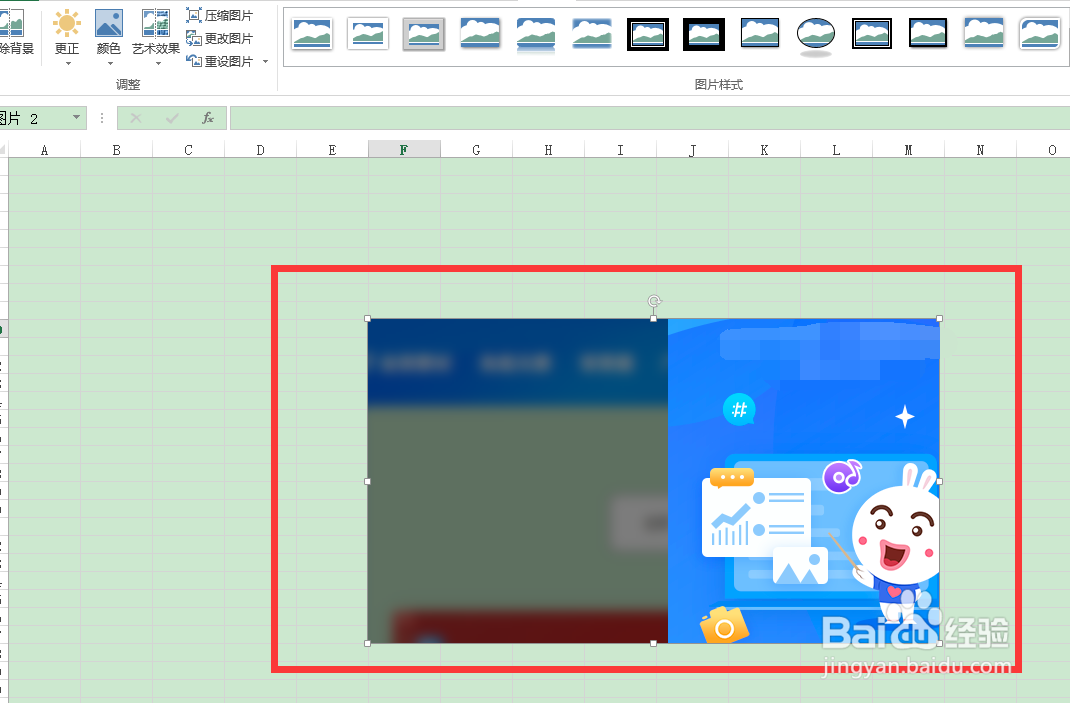Apply the fourth picture style thumbnail
The image size is (1070, 703).
pyautogui.click(x=480, y=33)
